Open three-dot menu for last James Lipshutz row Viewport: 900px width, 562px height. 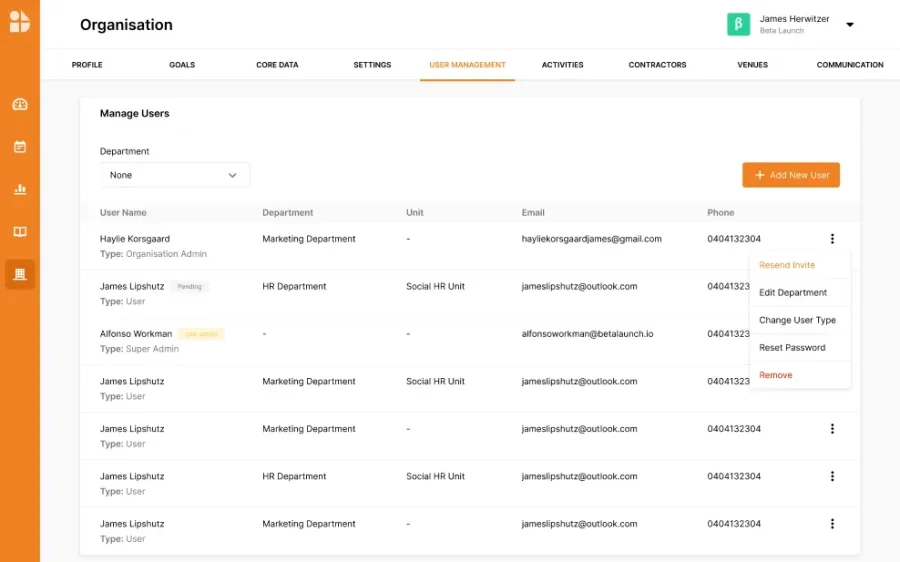(832, 524)
